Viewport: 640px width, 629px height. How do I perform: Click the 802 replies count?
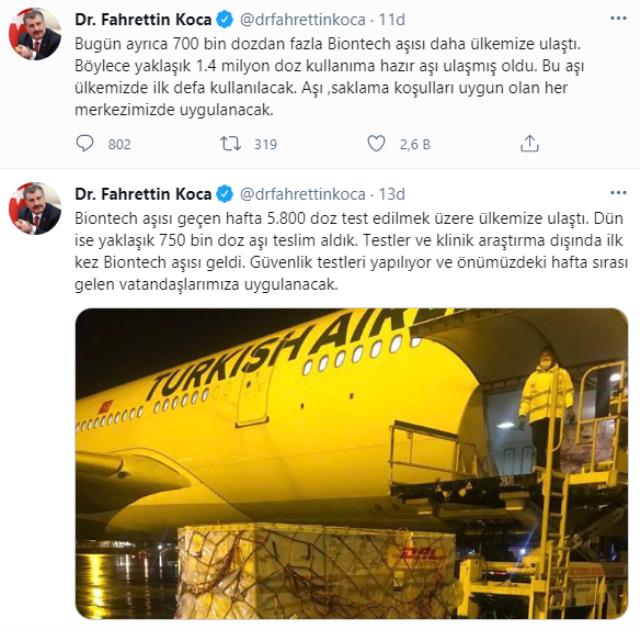pos(120,144)
